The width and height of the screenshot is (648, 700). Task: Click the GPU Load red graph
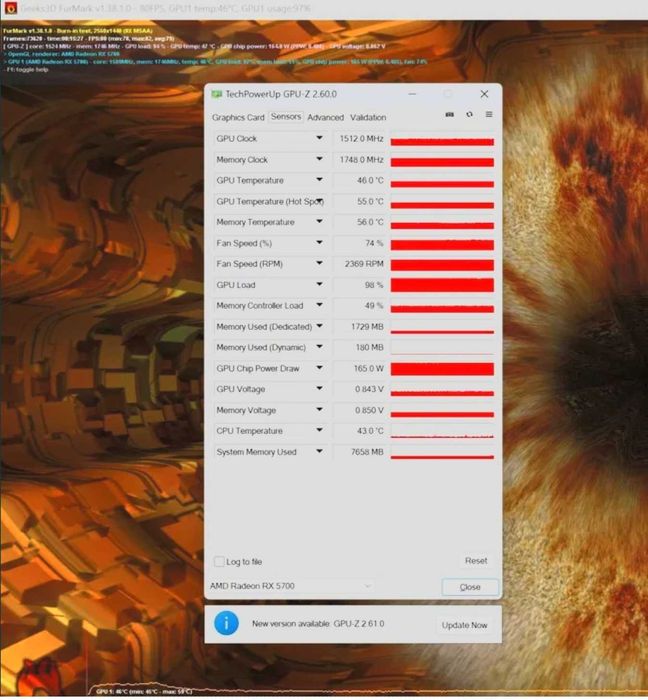(x=442, y=285)
